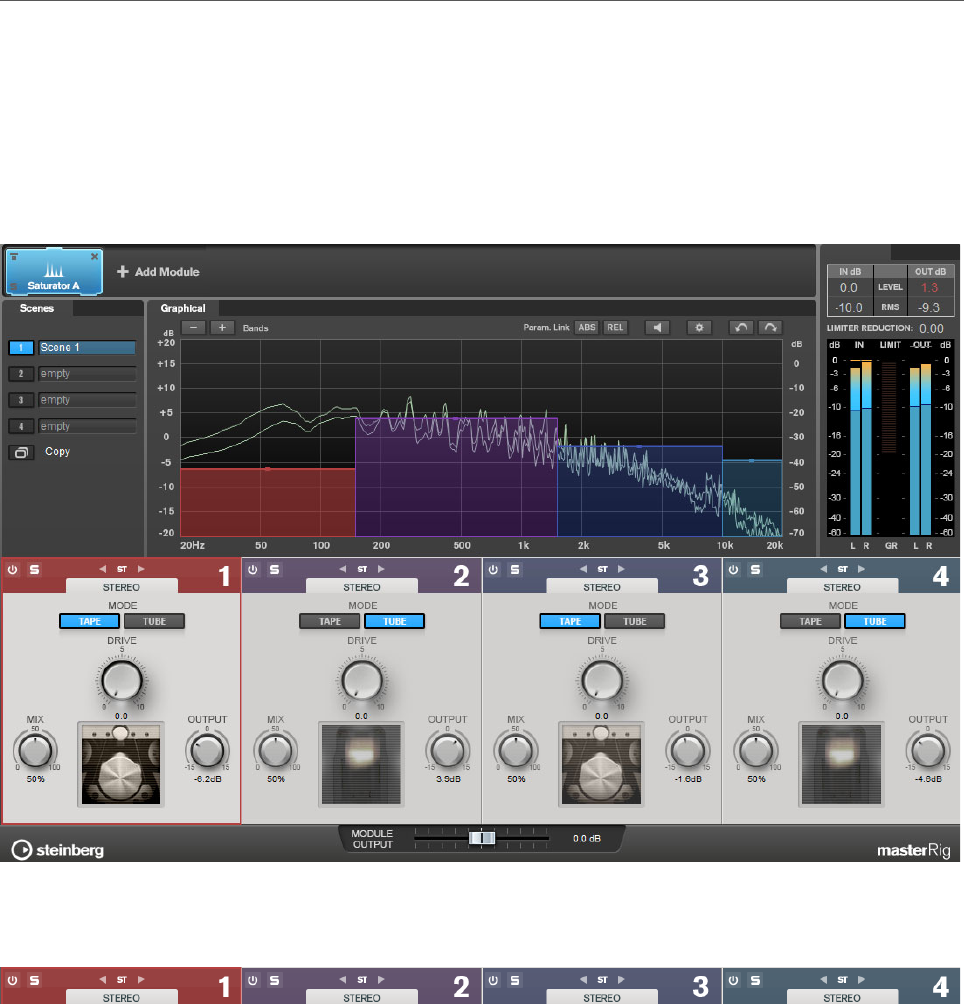Image resolution: width=964 pixels, height=1004 pixels.
Task: Click band 3 OUTPUT knob
Action: point(688,751)
